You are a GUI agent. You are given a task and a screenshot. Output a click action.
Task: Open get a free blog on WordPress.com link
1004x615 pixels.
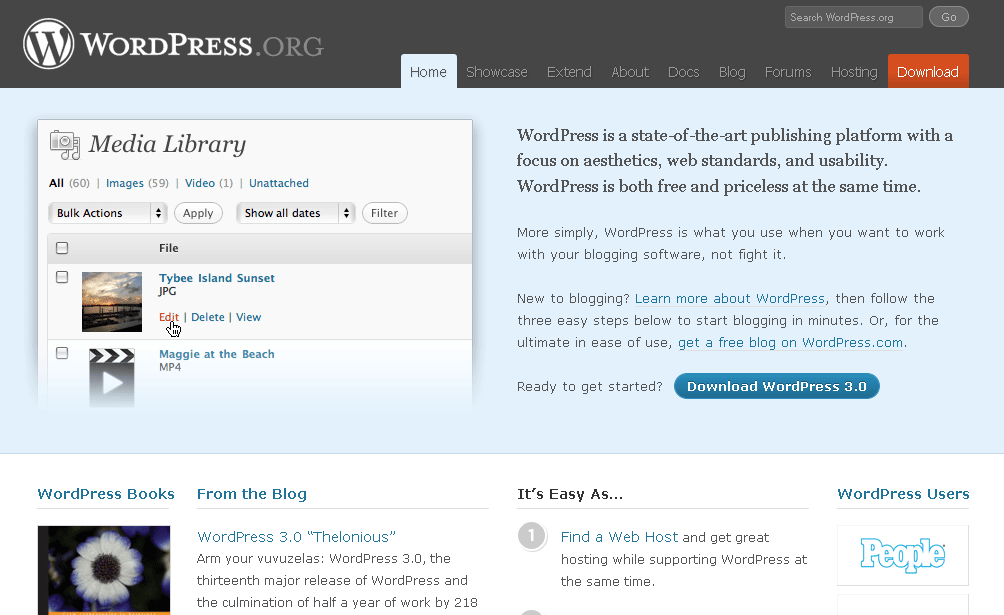tap(791, 343)
